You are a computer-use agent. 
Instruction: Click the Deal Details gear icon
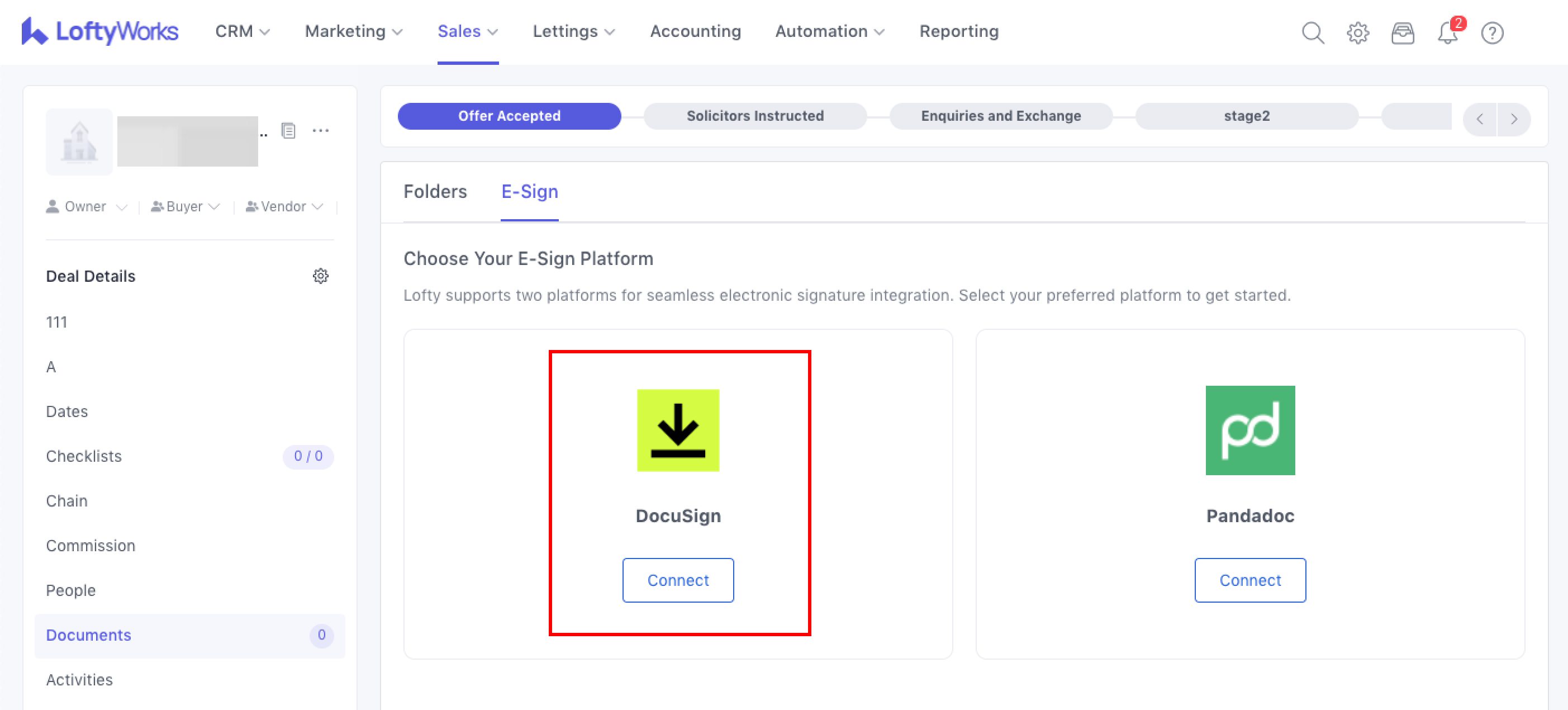click(320, 276)
